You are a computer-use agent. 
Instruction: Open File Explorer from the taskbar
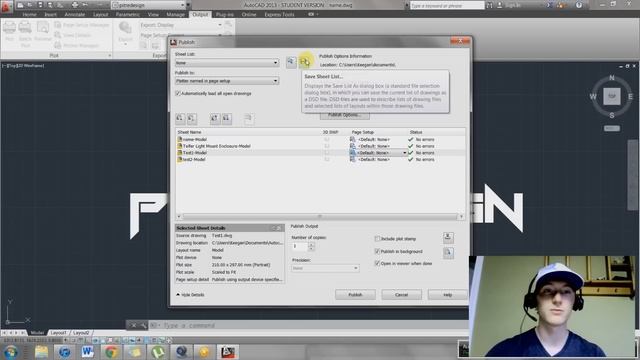pos(41,351)
